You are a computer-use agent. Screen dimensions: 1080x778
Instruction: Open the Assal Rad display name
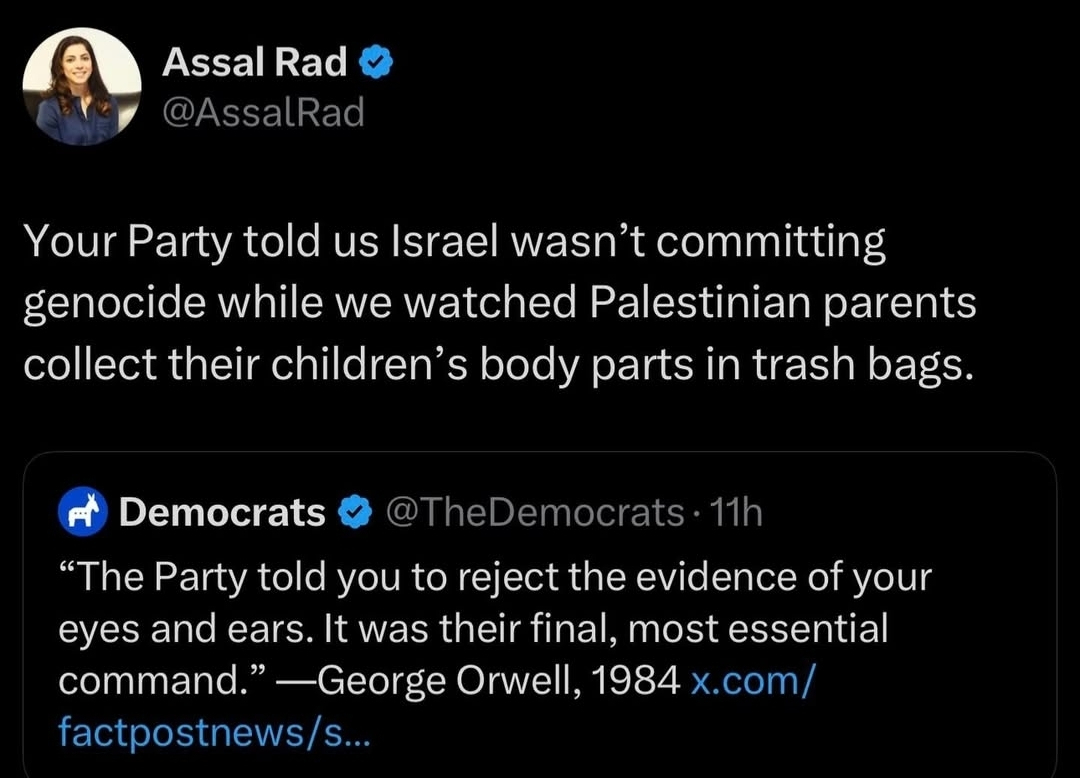pyautogui.click(x=254, y=64)
